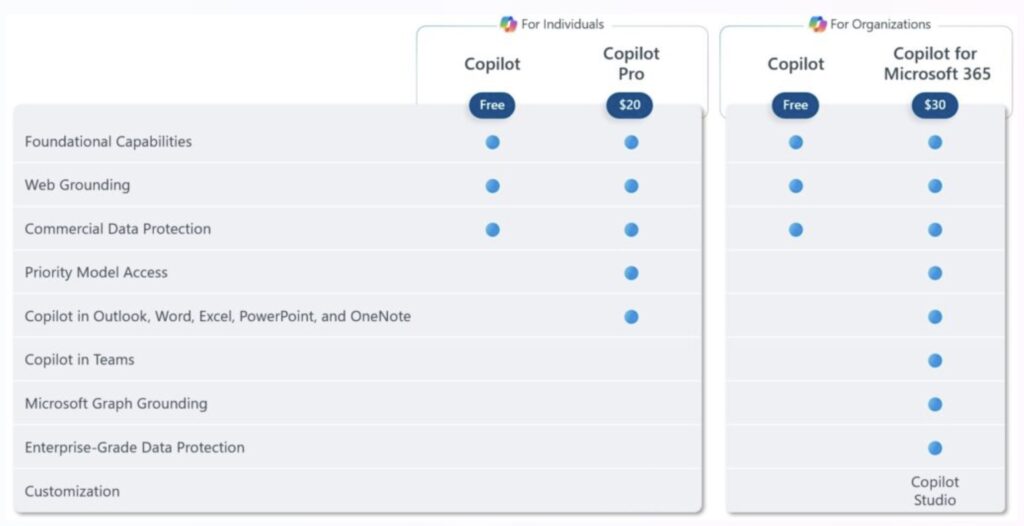Select the $30 price badge
The image size is (1024, 526).
tap(935, 105)
